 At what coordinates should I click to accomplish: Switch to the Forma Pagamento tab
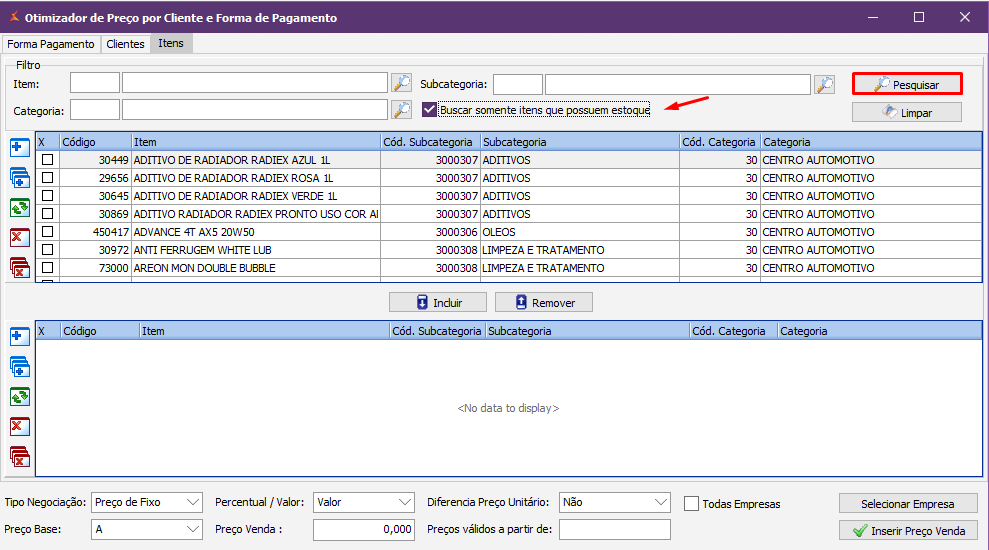pyautogui.click(x=51, y=44)
